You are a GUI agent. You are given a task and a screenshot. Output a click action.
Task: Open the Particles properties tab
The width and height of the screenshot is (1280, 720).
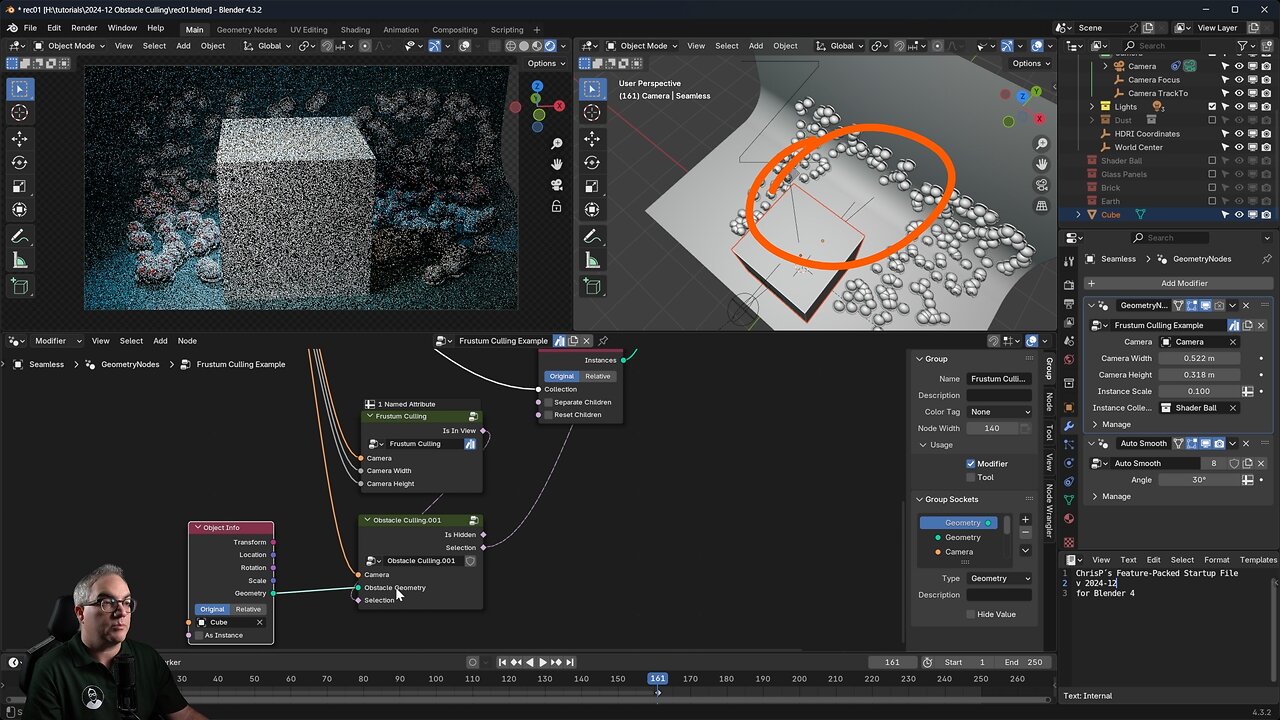(1069, 445)
